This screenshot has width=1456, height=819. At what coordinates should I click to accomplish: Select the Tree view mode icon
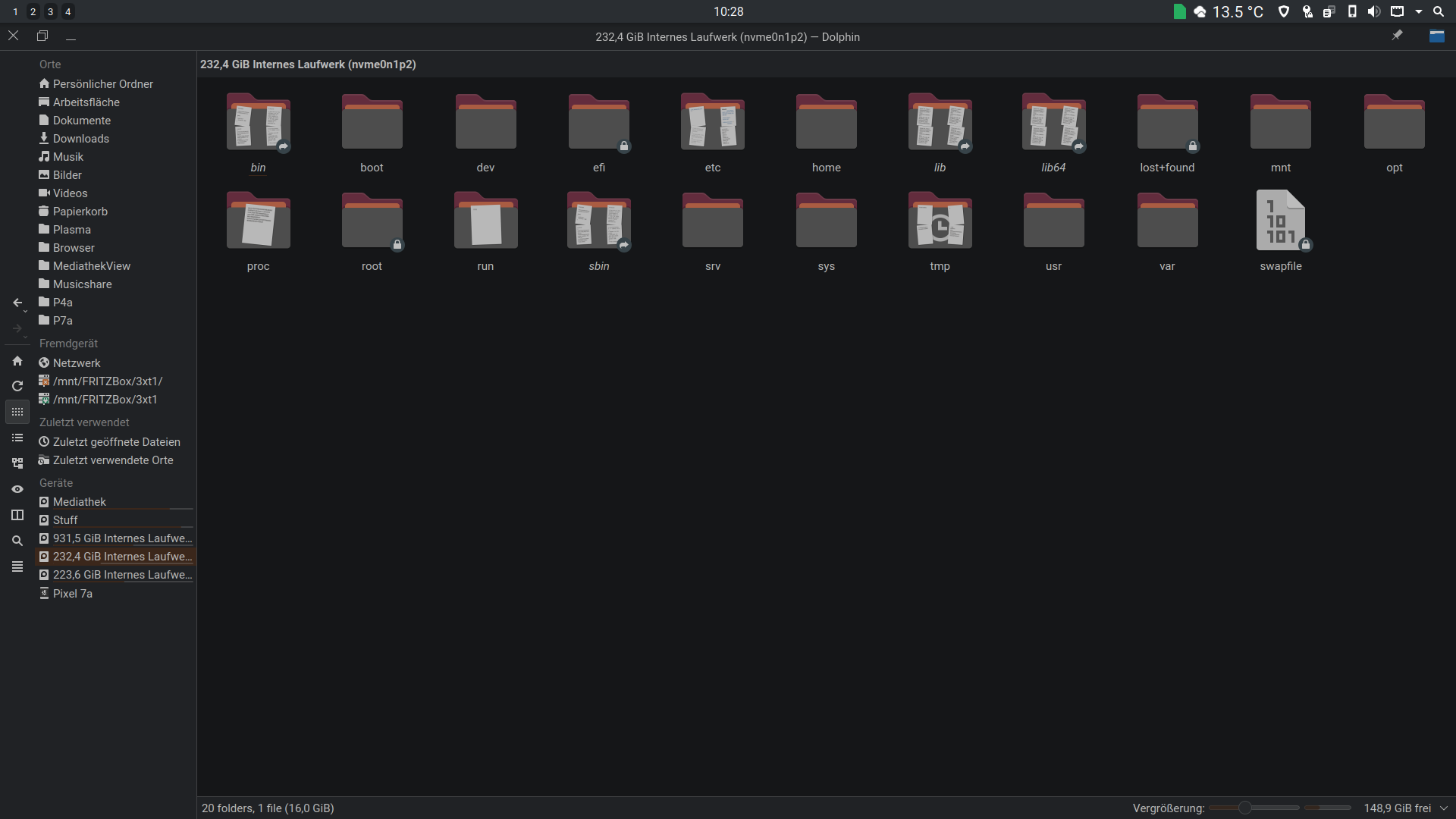(x=17, y=463)
